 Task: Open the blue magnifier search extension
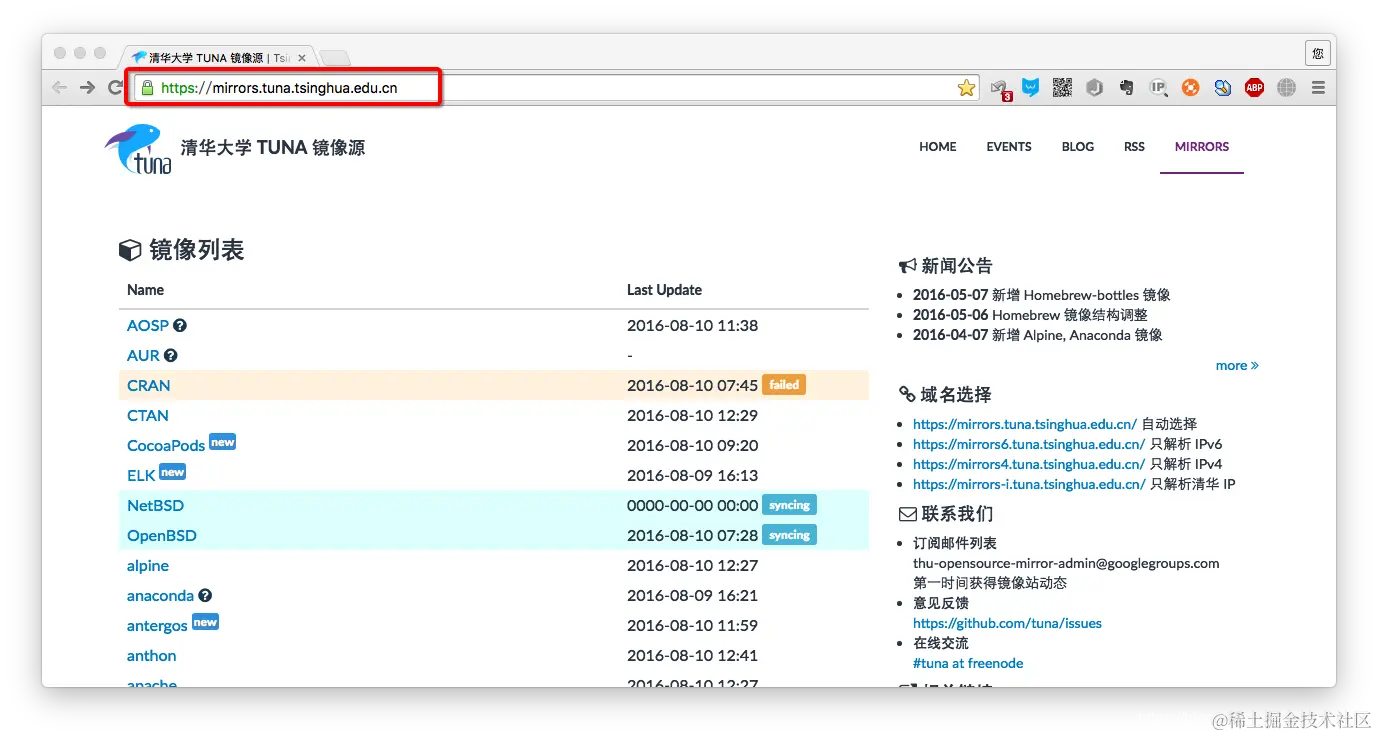click(x=1222, y=88)
